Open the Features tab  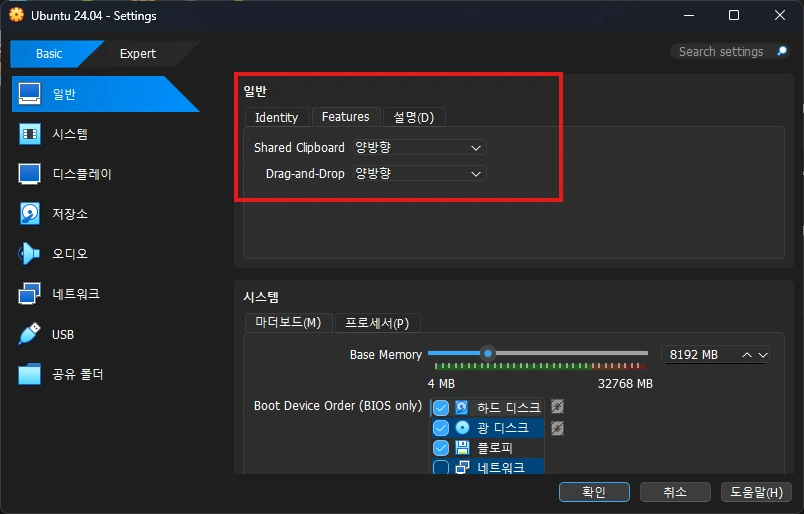(346, 117)
